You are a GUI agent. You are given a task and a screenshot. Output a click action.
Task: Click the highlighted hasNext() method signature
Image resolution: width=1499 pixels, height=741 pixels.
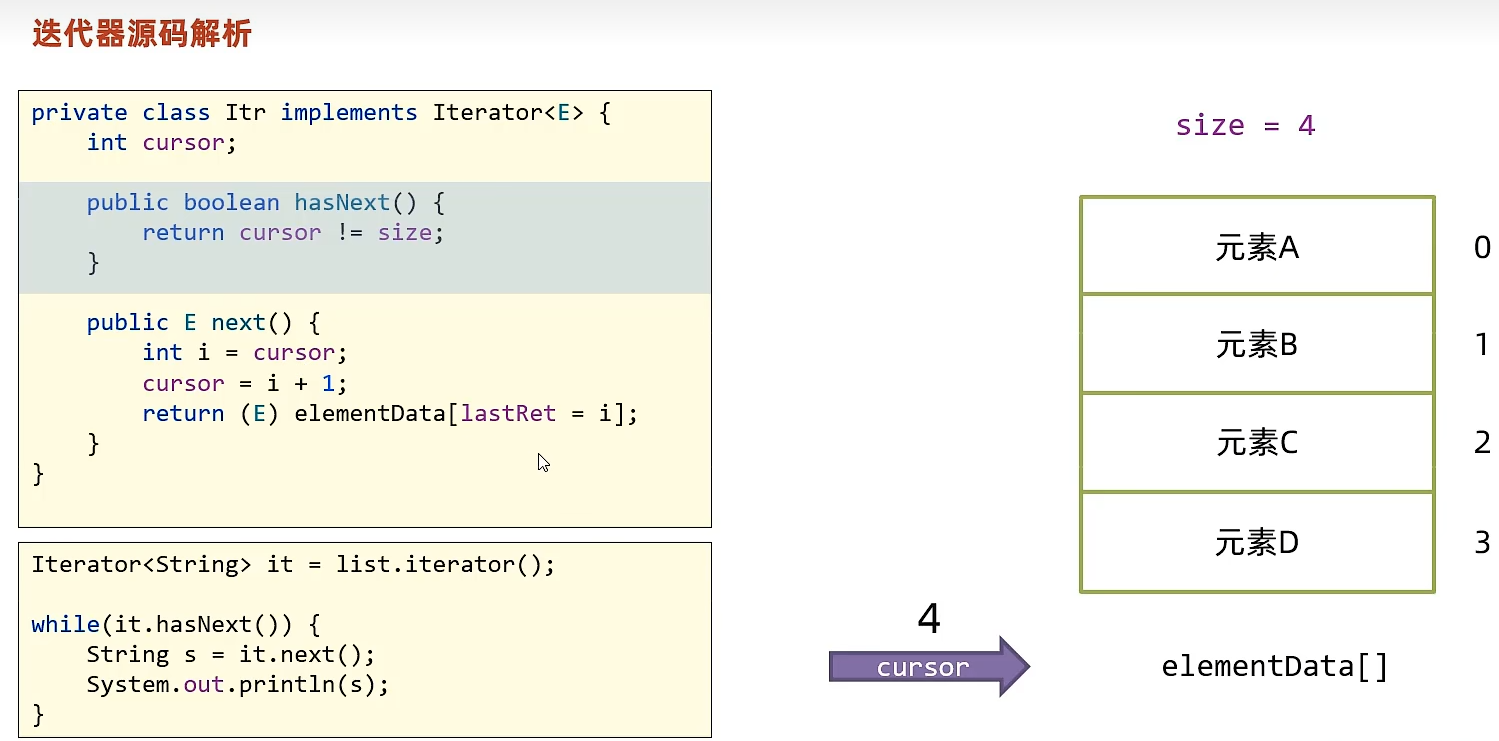[265, 203]
